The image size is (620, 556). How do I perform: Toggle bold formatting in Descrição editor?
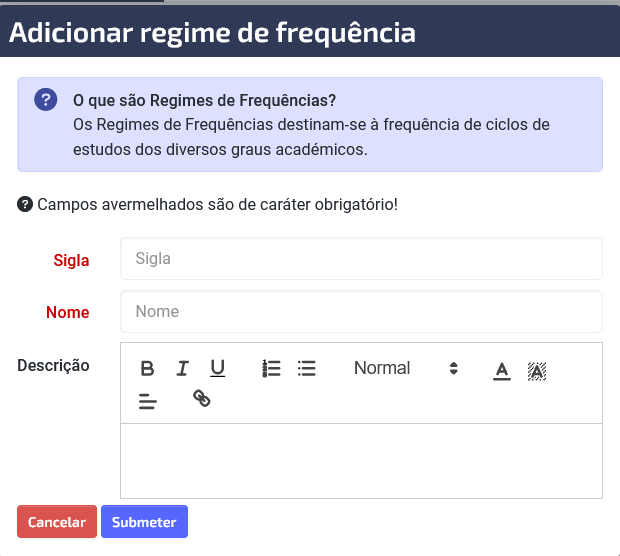[x=147, y=369]
